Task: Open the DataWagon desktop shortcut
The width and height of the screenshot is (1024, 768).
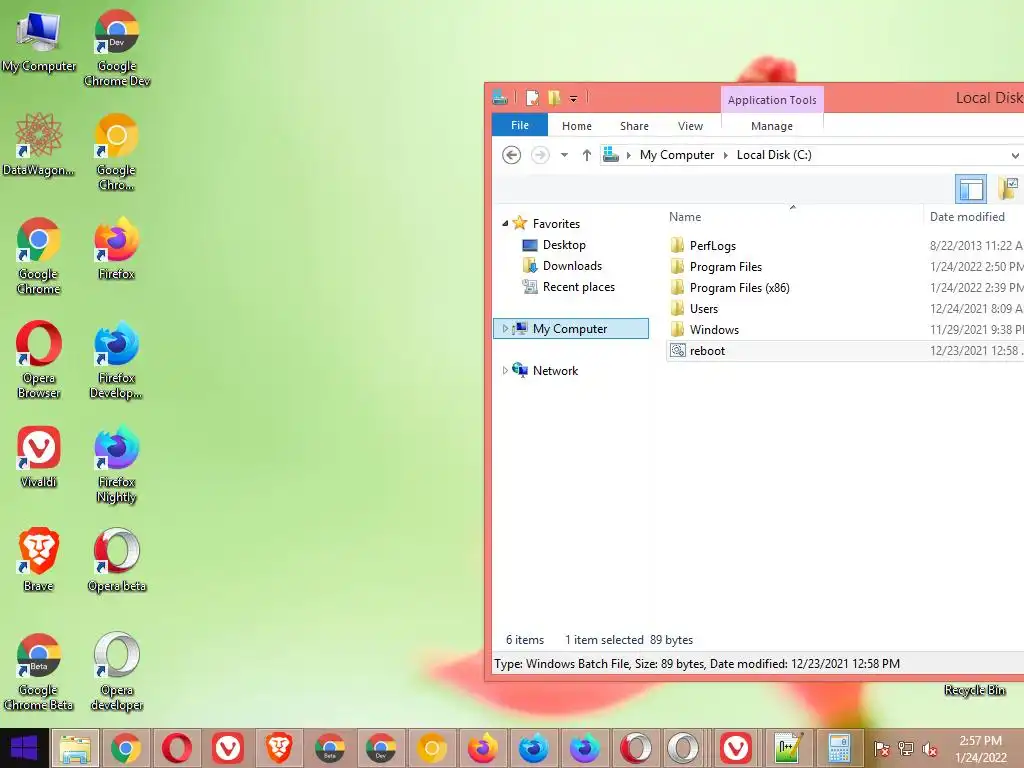Action: pos(39,144)
